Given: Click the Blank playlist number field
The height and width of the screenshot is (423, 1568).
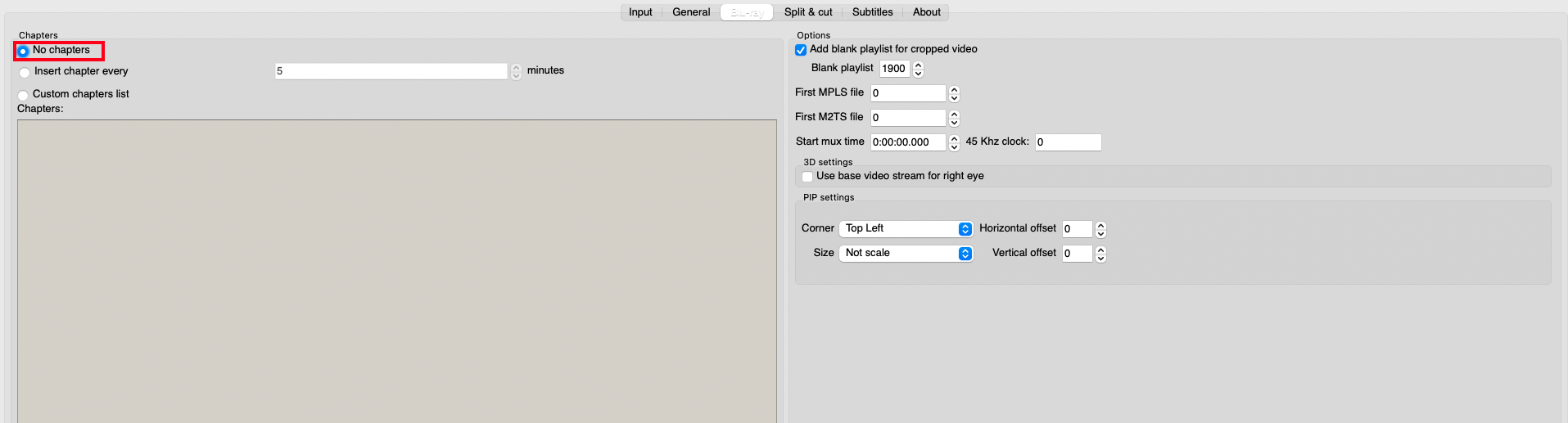Looking at the screenshot, I should [894, 69].
